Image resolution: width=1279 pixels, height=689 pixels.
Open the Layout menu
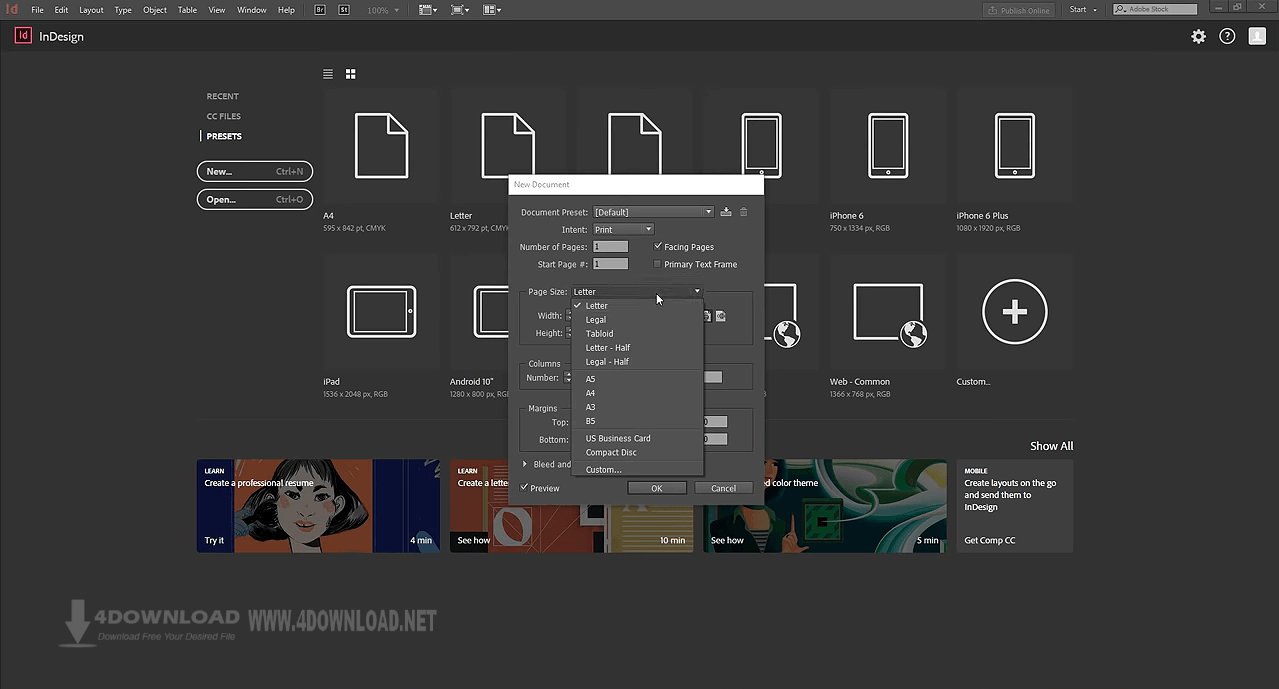pos(91,10)
